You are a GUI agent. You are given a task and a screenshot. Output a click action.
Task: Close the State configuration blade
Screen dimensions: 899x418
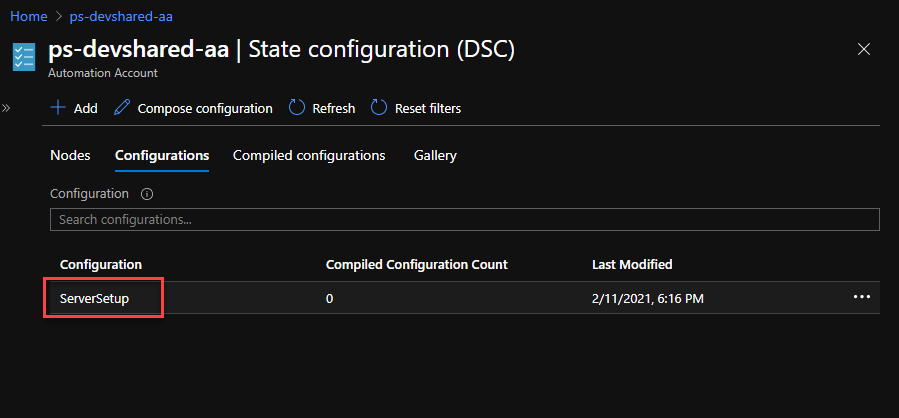point(863,49)
